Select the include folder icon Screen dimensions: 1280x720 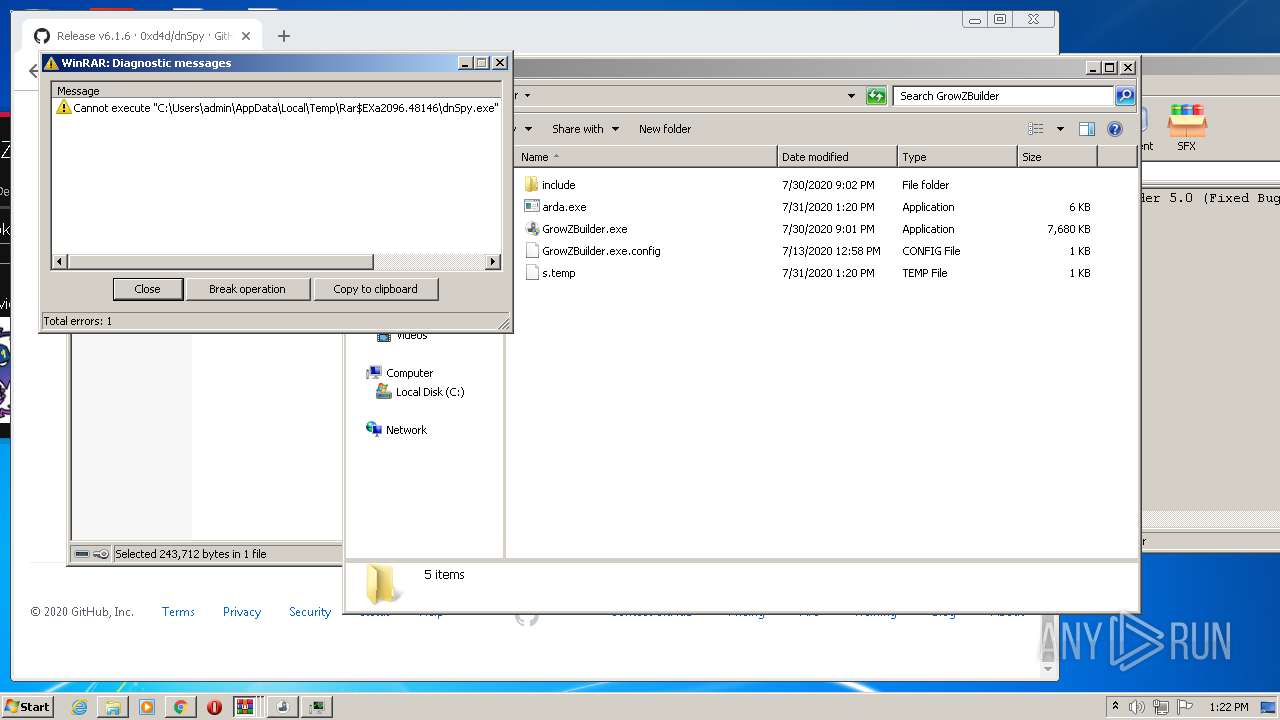531,185
